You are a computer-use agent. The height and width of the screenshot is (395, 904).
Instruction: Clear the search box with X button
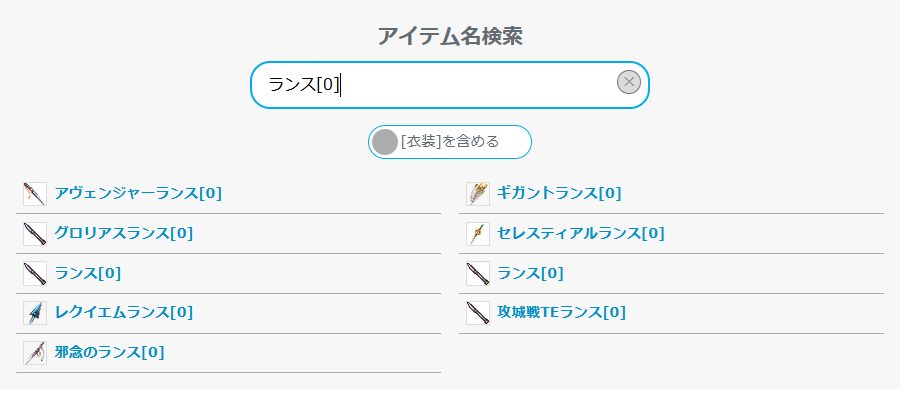tap(629, 82)
